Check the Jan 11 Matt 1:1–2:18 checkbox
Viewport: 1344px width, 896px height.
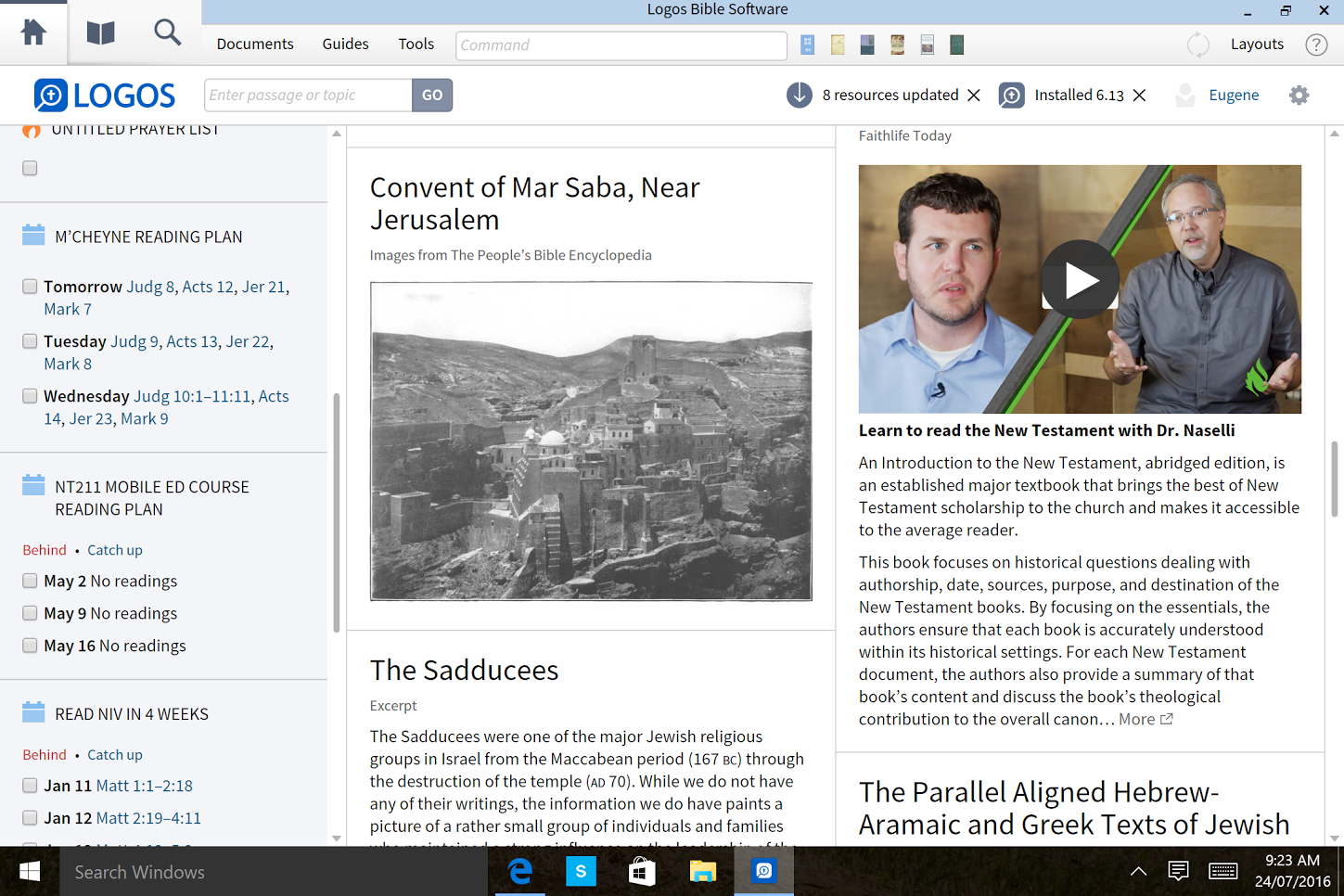(x=30, y=786)
